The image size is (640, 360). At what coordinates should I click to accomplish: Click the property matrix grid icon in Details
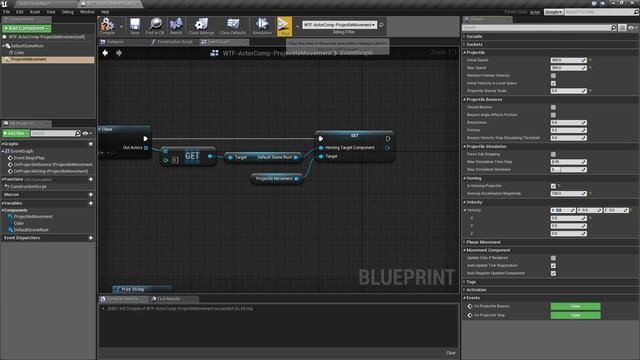click(622, 28)
